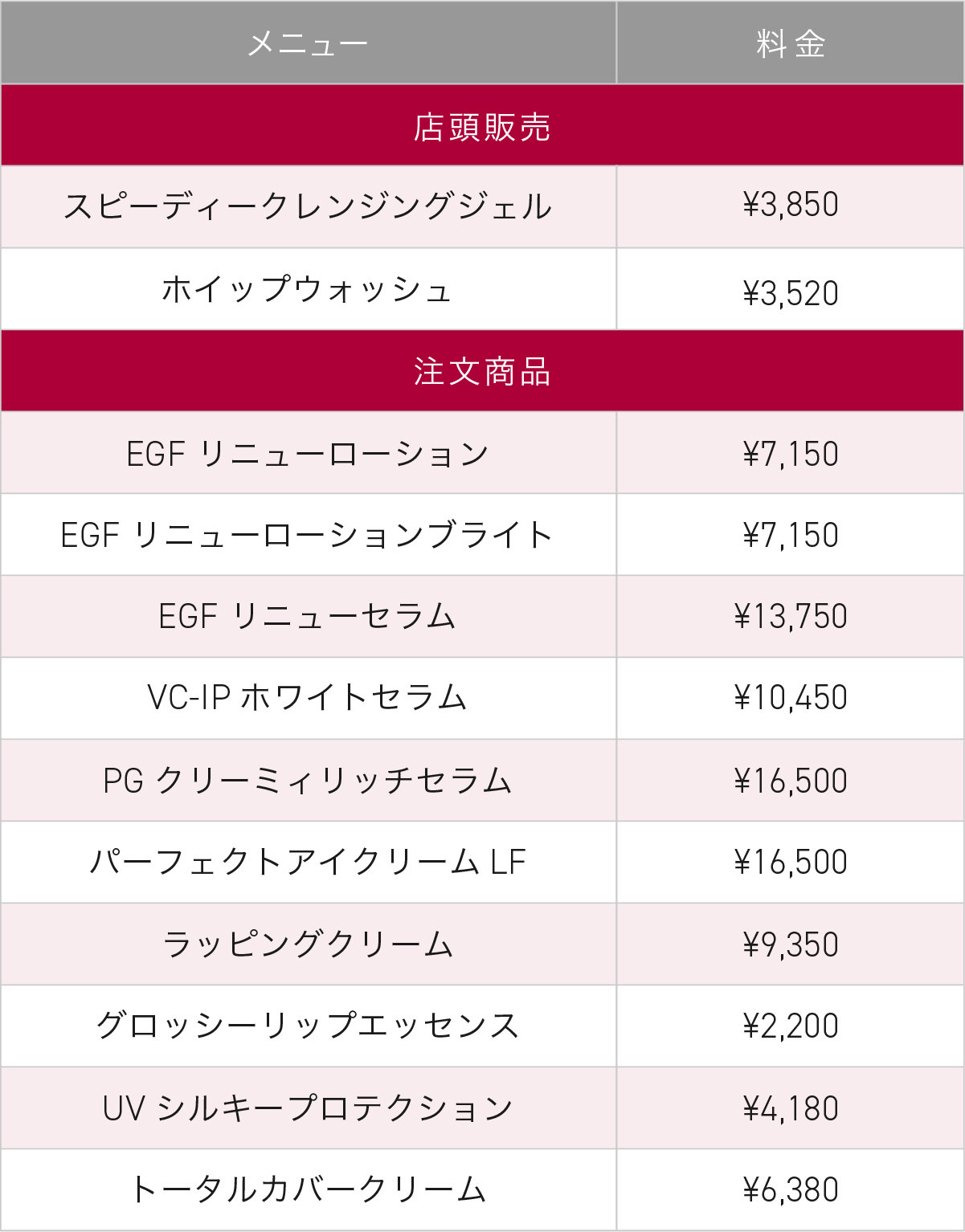
Task: Select VC-IP ホワイトセラム product name
Action: 308,698
